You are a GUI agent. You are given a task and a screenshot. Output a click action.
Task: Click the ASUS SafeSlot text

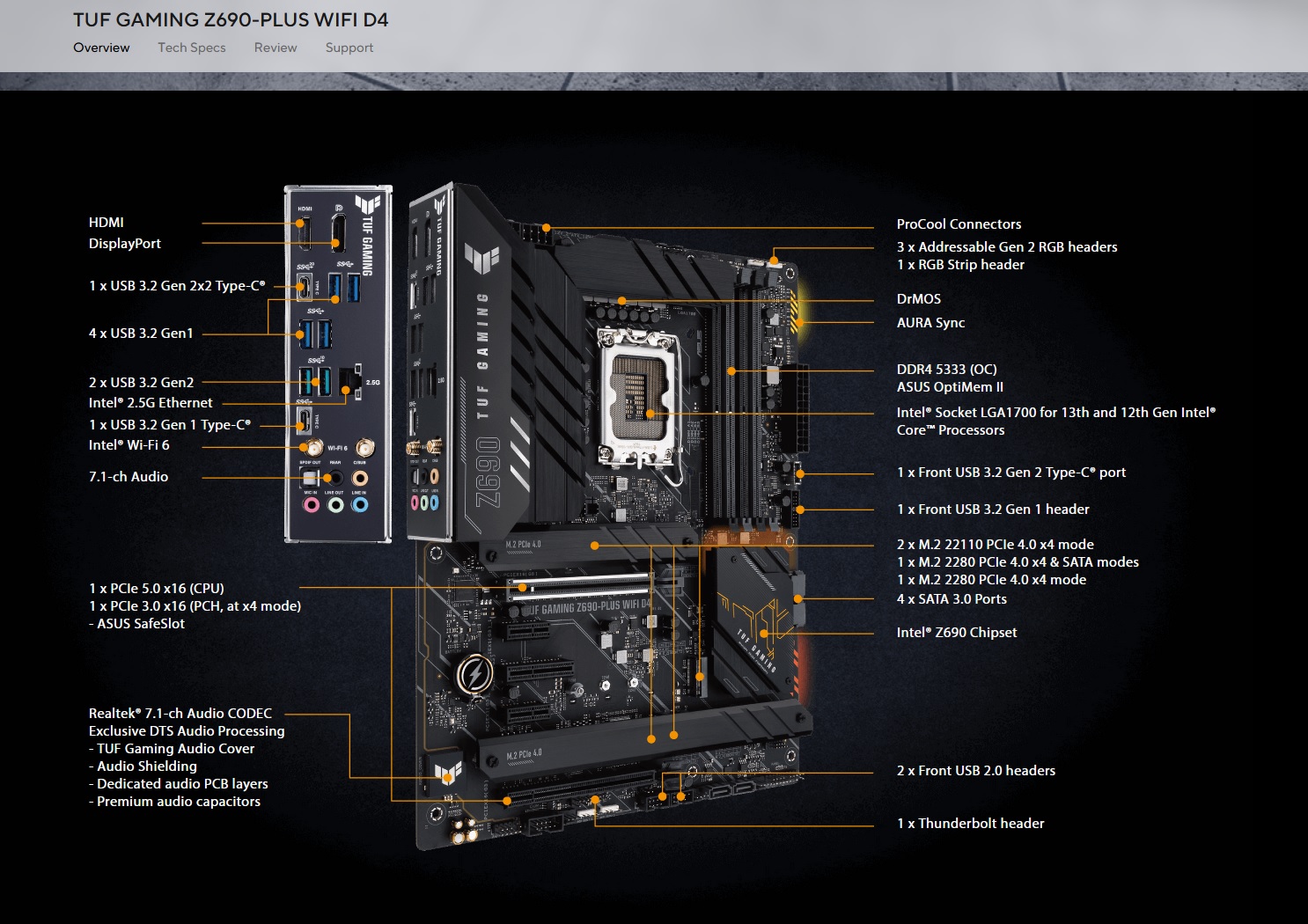(x=136, y=624)
